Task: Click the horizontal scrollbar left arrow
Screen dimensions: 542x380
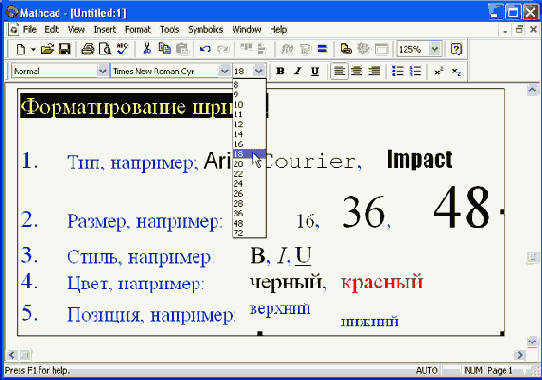Action: [x=12, y=355]
